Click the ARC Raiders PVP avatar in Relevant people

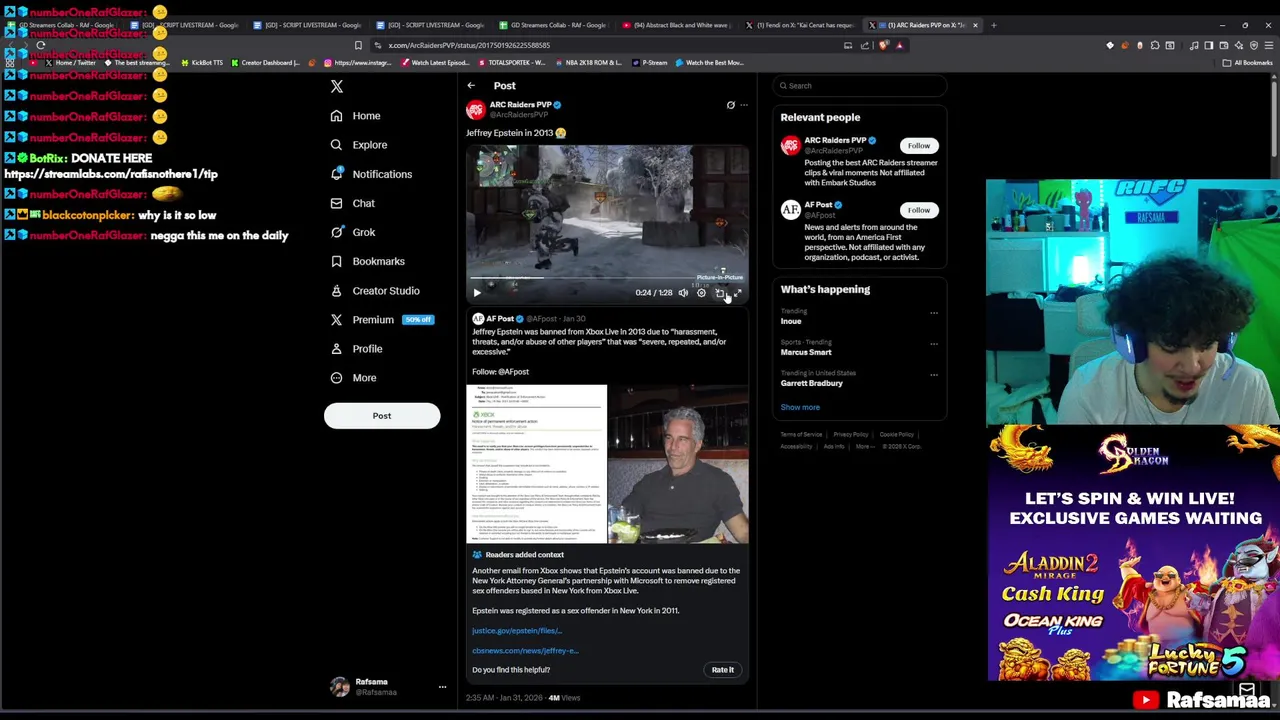pos(790,148)
